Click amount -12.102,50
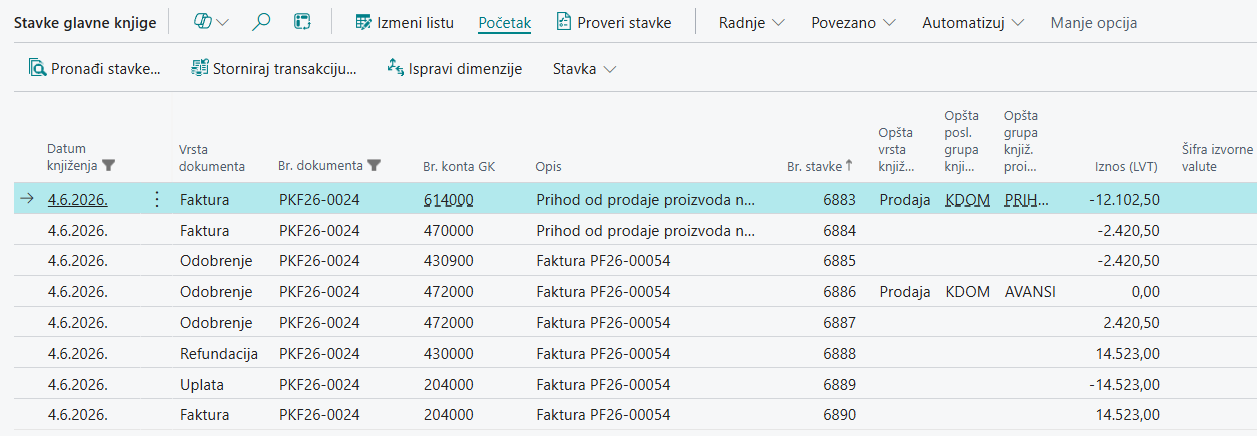 [x=1123, y=200]
